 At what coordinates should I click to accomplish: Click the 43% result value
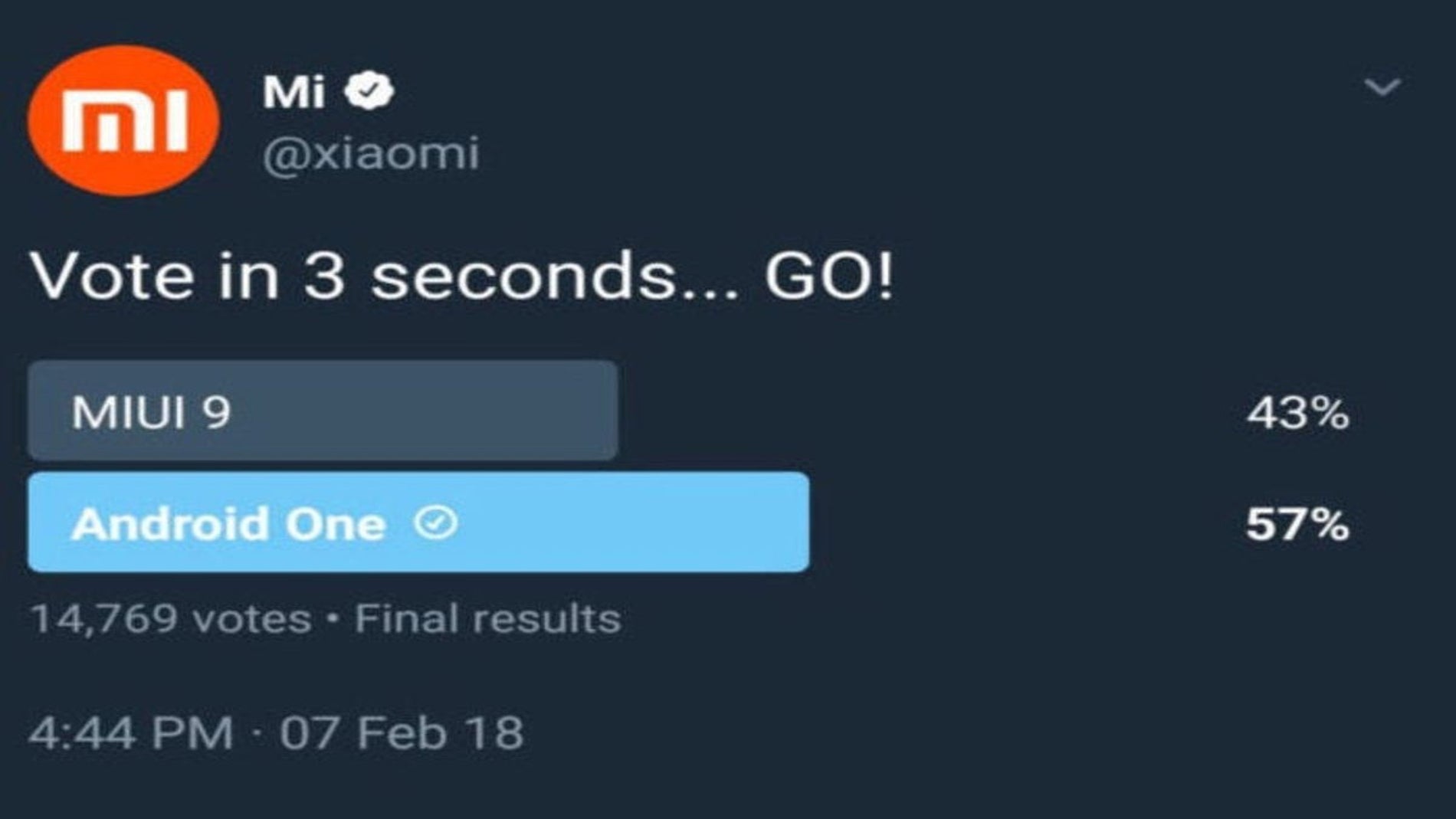coord(1297,414)
